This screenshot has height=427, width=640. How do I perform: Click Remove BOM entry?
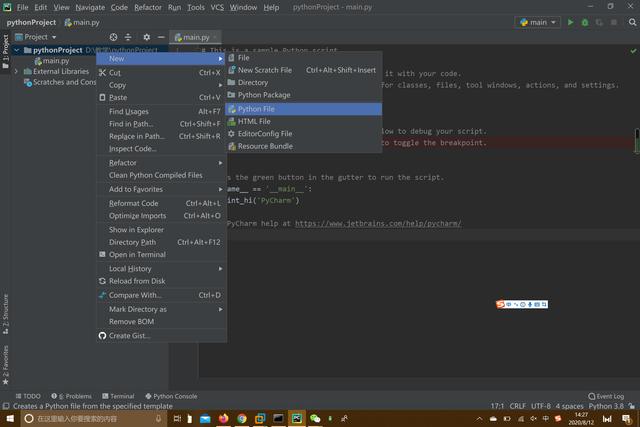pyautogui.click(x=161, y=322)
